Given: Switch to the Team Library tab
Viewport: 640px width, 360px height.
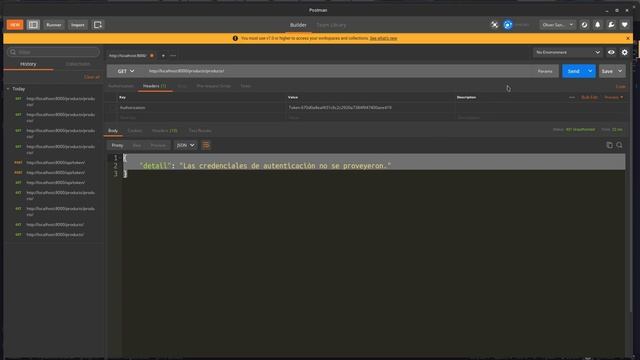Looking at the screenshot, I should coord(331,25).
